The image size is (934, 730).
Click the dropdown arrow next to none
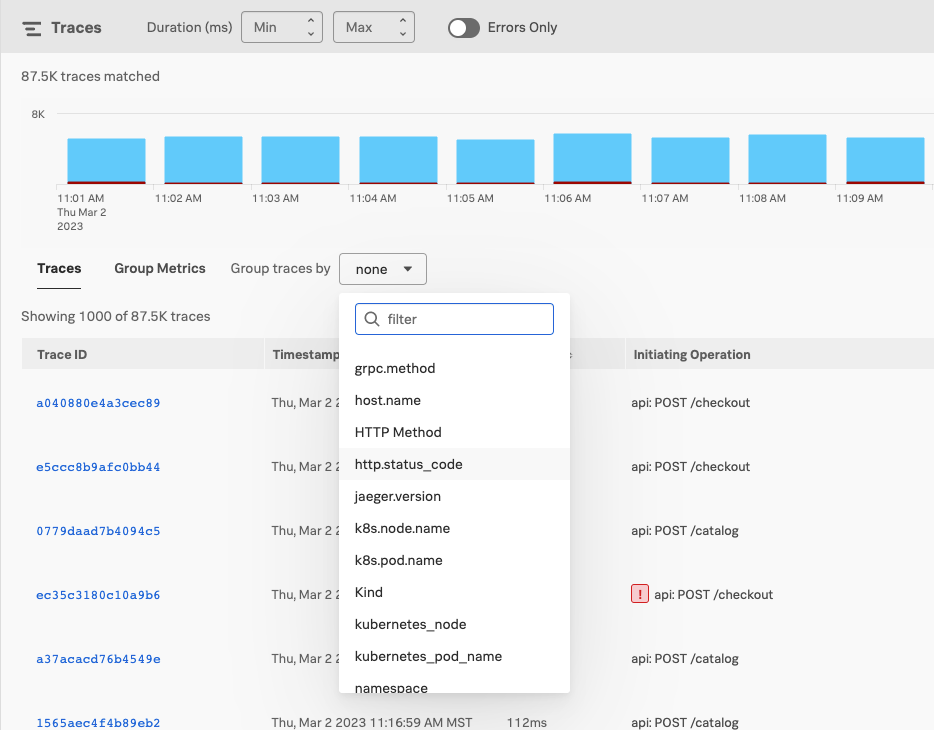(408, 269)
